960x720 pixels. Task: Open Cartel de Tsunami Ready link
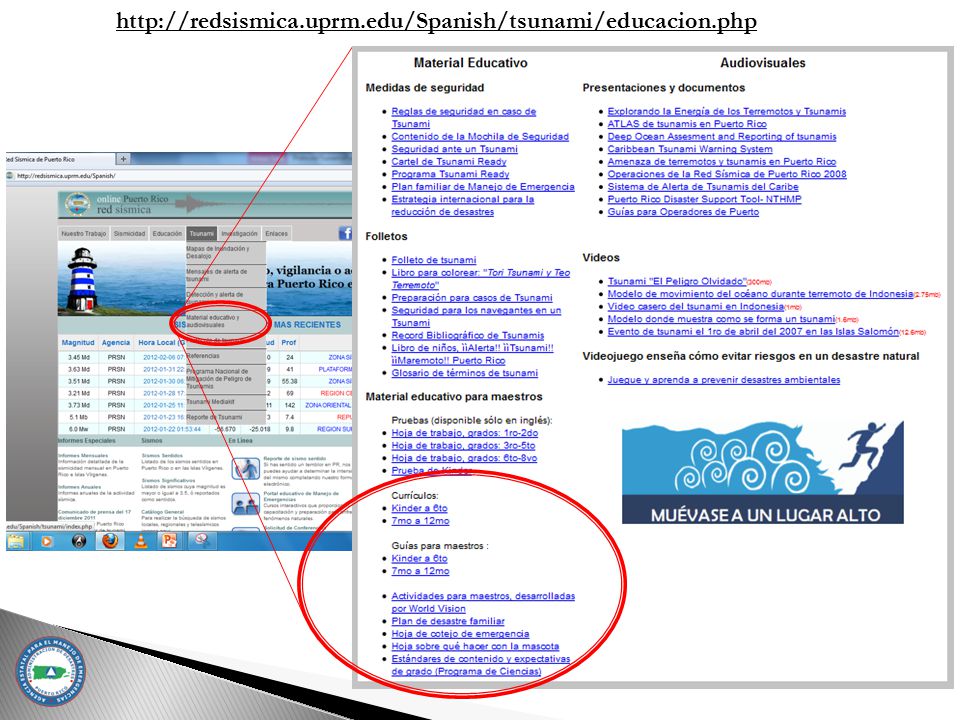coord(449,162)
